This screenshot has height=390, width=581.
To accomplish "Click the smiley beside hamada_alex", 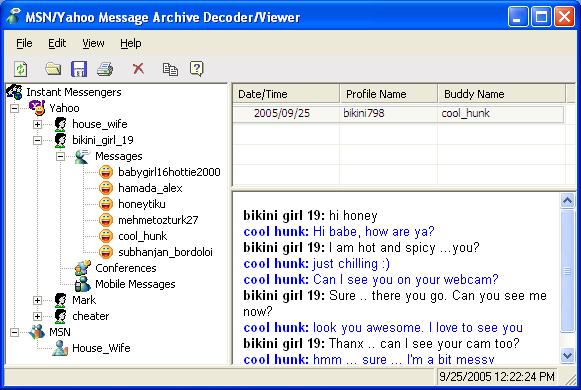I will [x=106, y=188].
